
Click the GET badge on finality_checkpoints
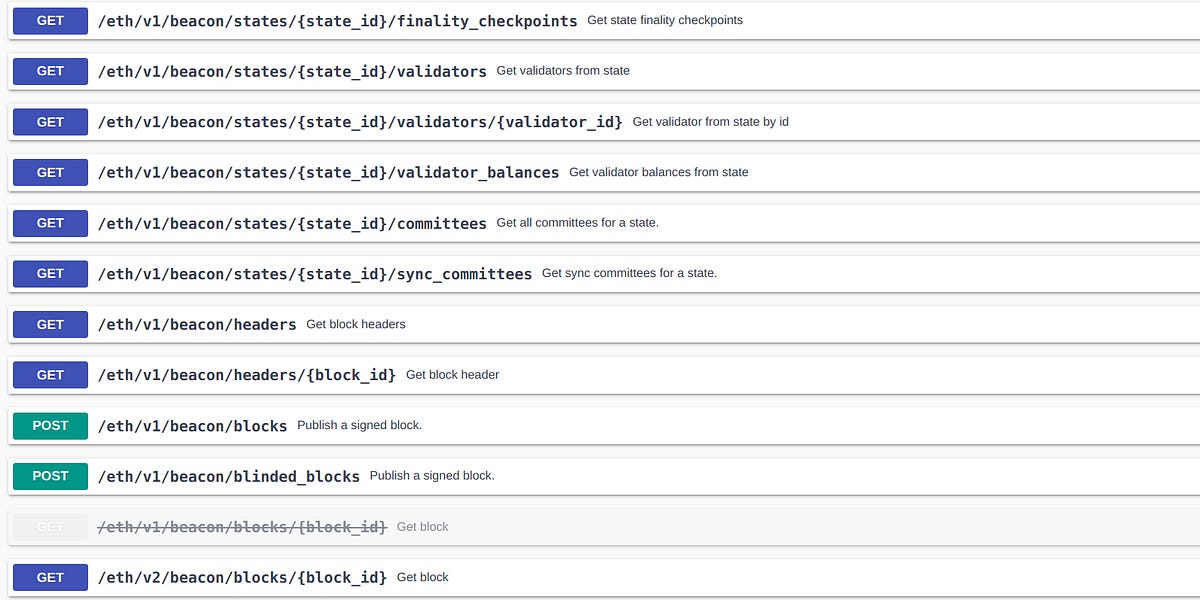pos(49,20)
